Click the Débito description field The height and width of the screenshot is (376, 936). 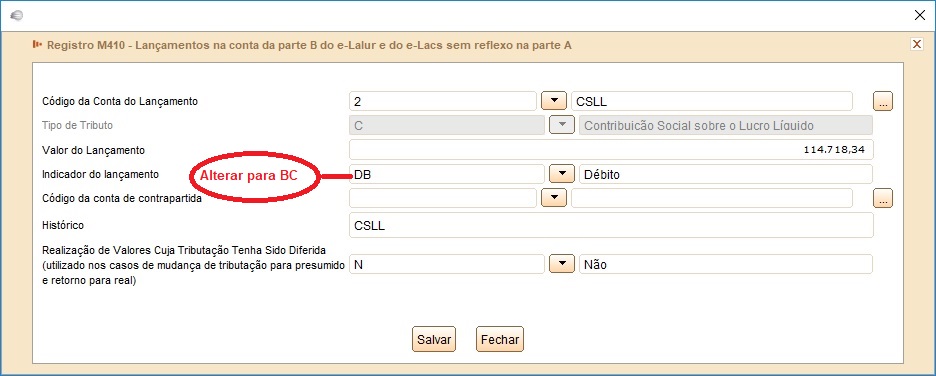(726, 174)
